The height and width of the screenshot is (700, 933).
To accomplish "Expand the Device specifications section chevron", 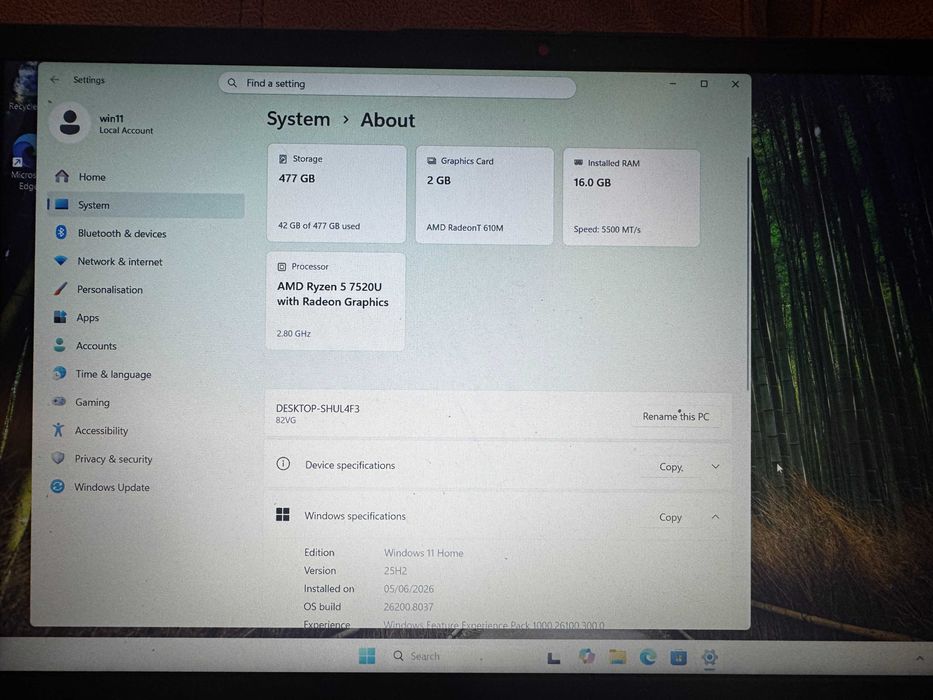I will coord(715,467).
